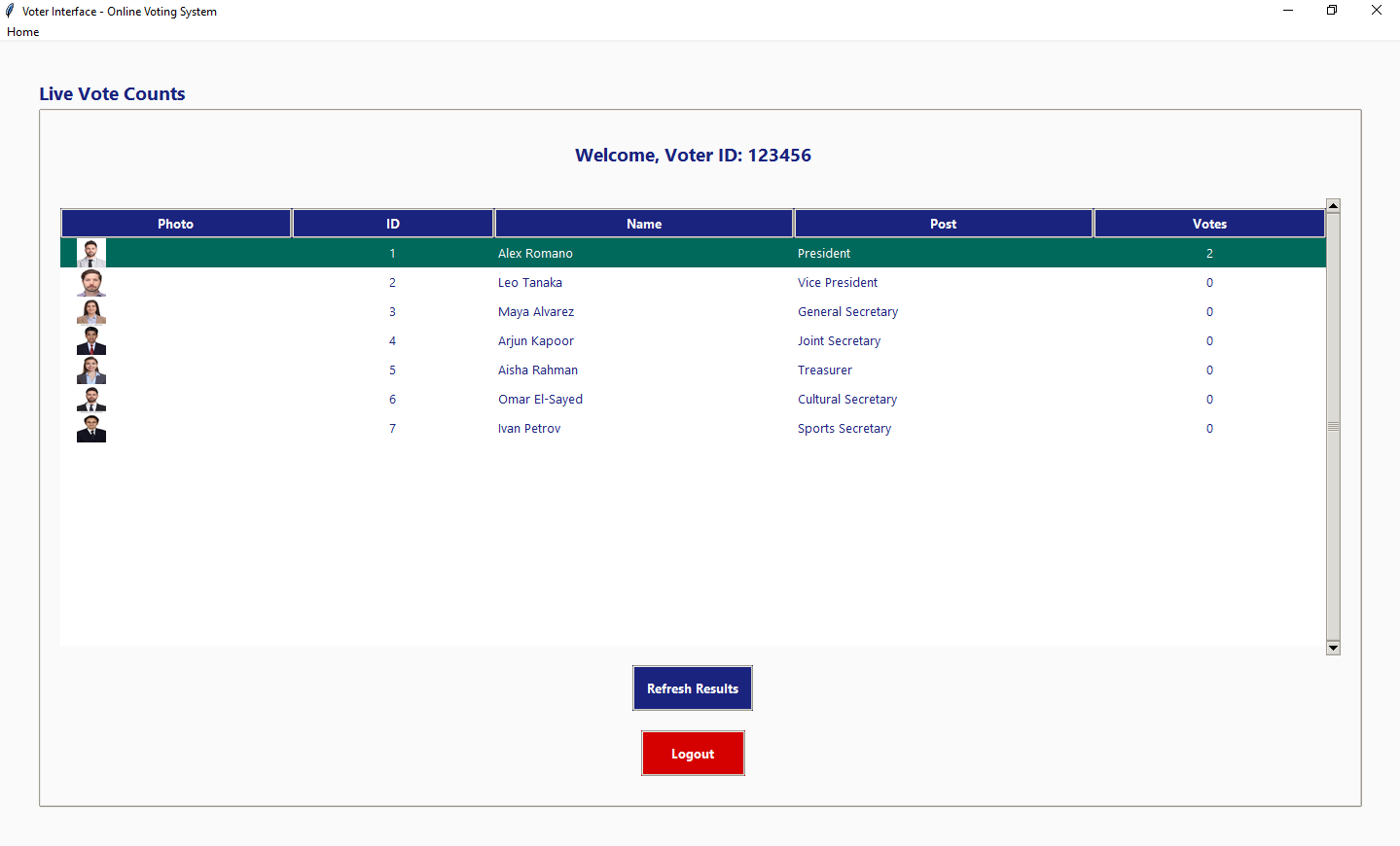1400x846 pixels.
Task: Click Alex Romano's candidate photo
Action: 90,253
